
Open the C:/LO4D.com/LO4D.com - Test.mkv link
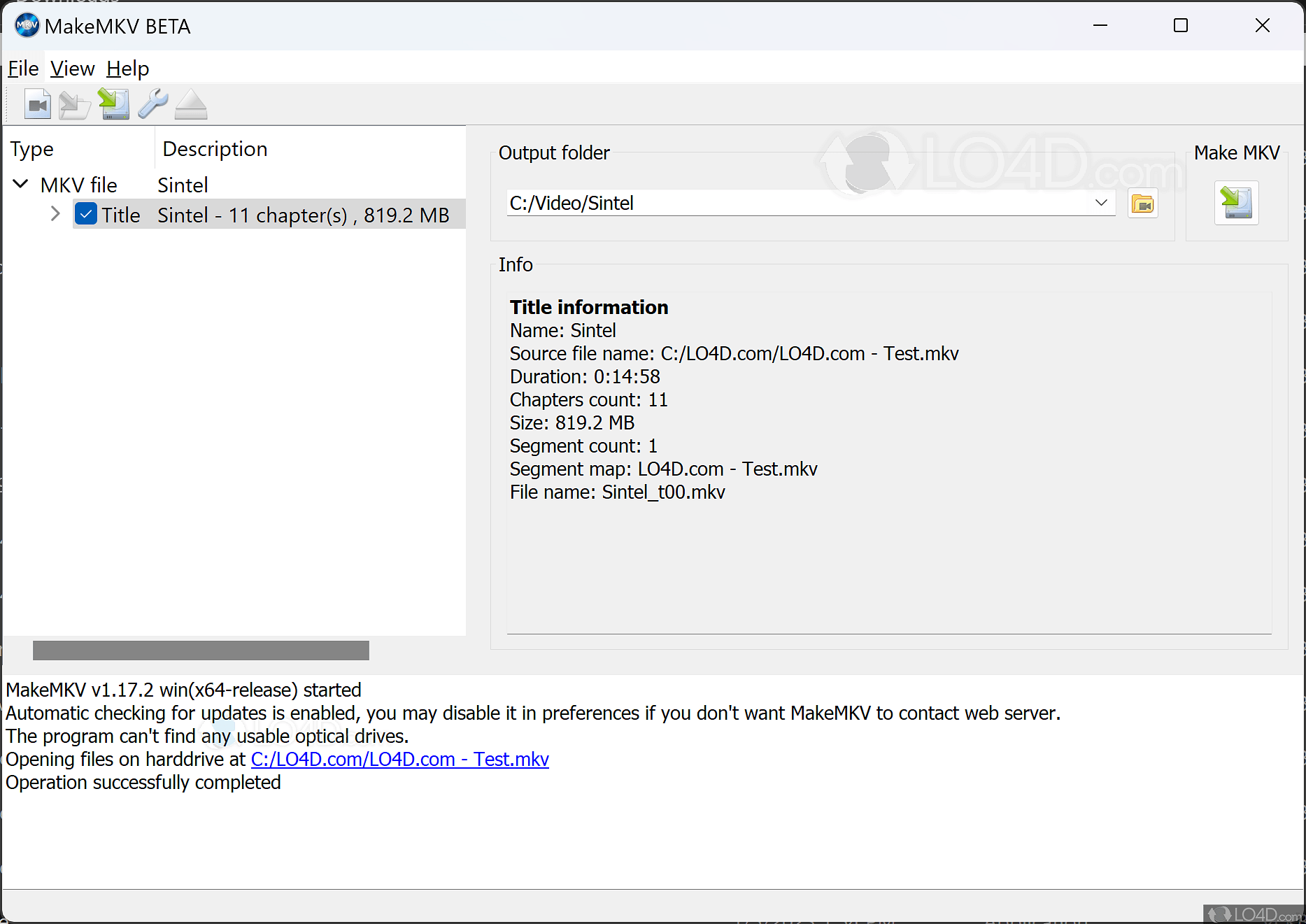point(400,759)
